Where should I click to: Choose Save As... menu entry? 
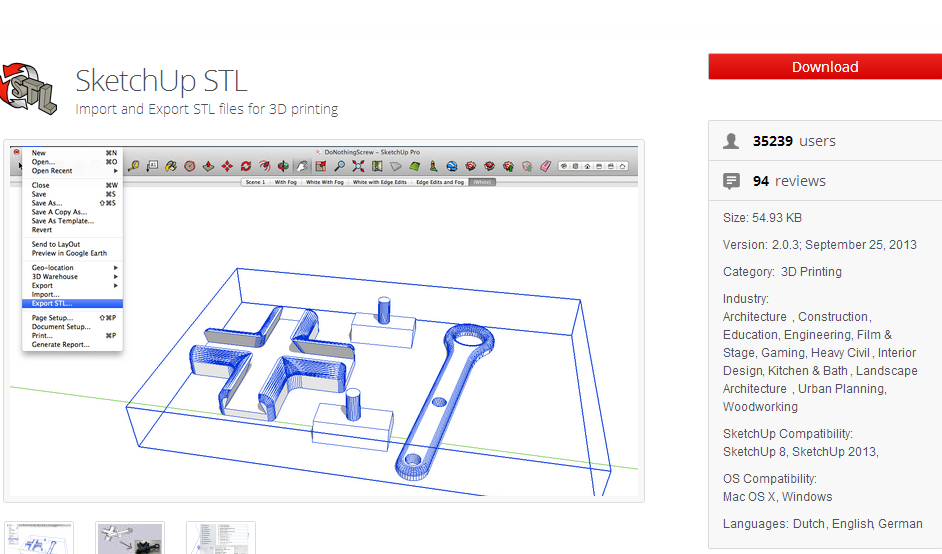72,203
